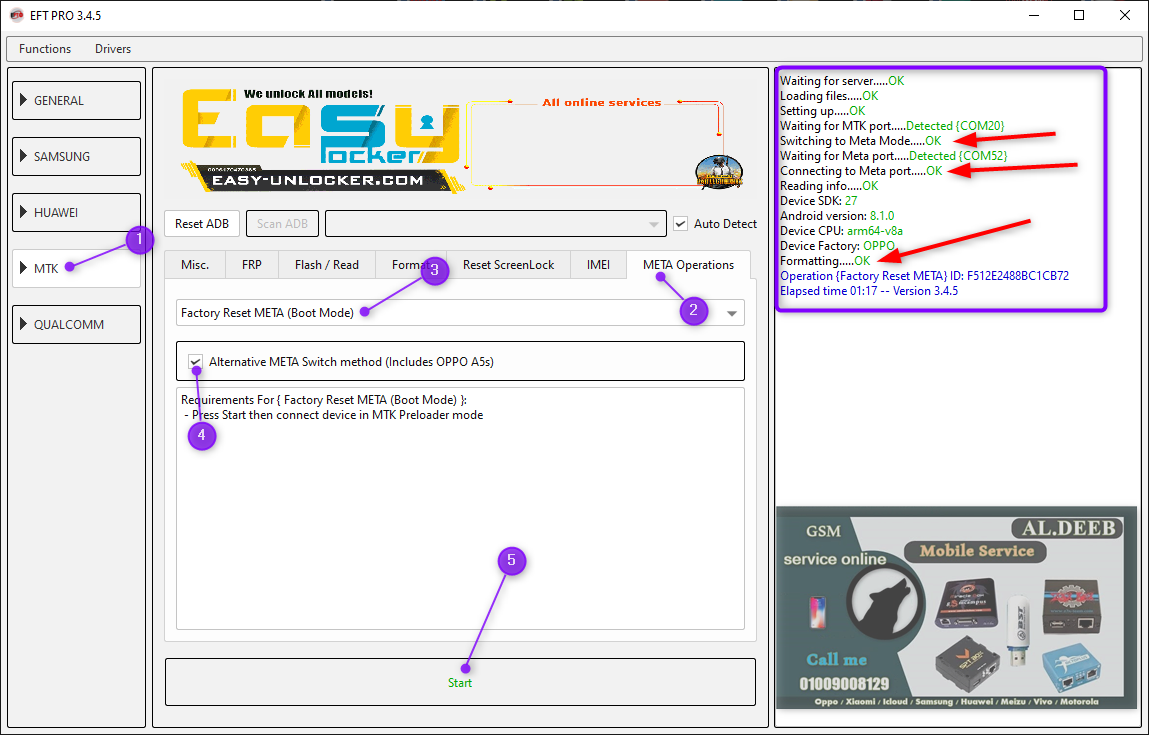Click the PUBG game icon in banner

point(719,173)
